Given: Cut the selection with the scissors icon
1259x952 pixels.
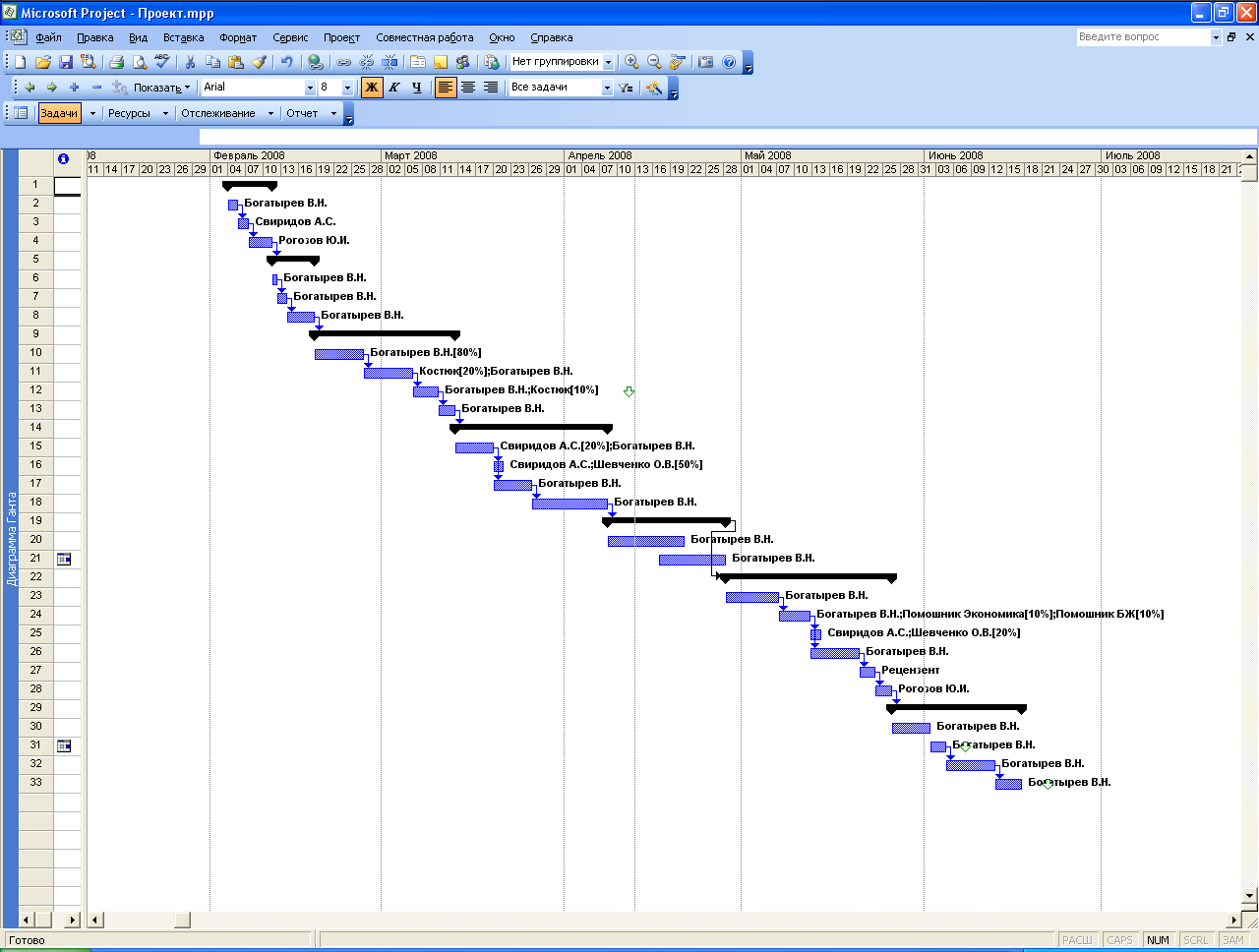Looking at the screenshot, I should (x=190, y=62).
